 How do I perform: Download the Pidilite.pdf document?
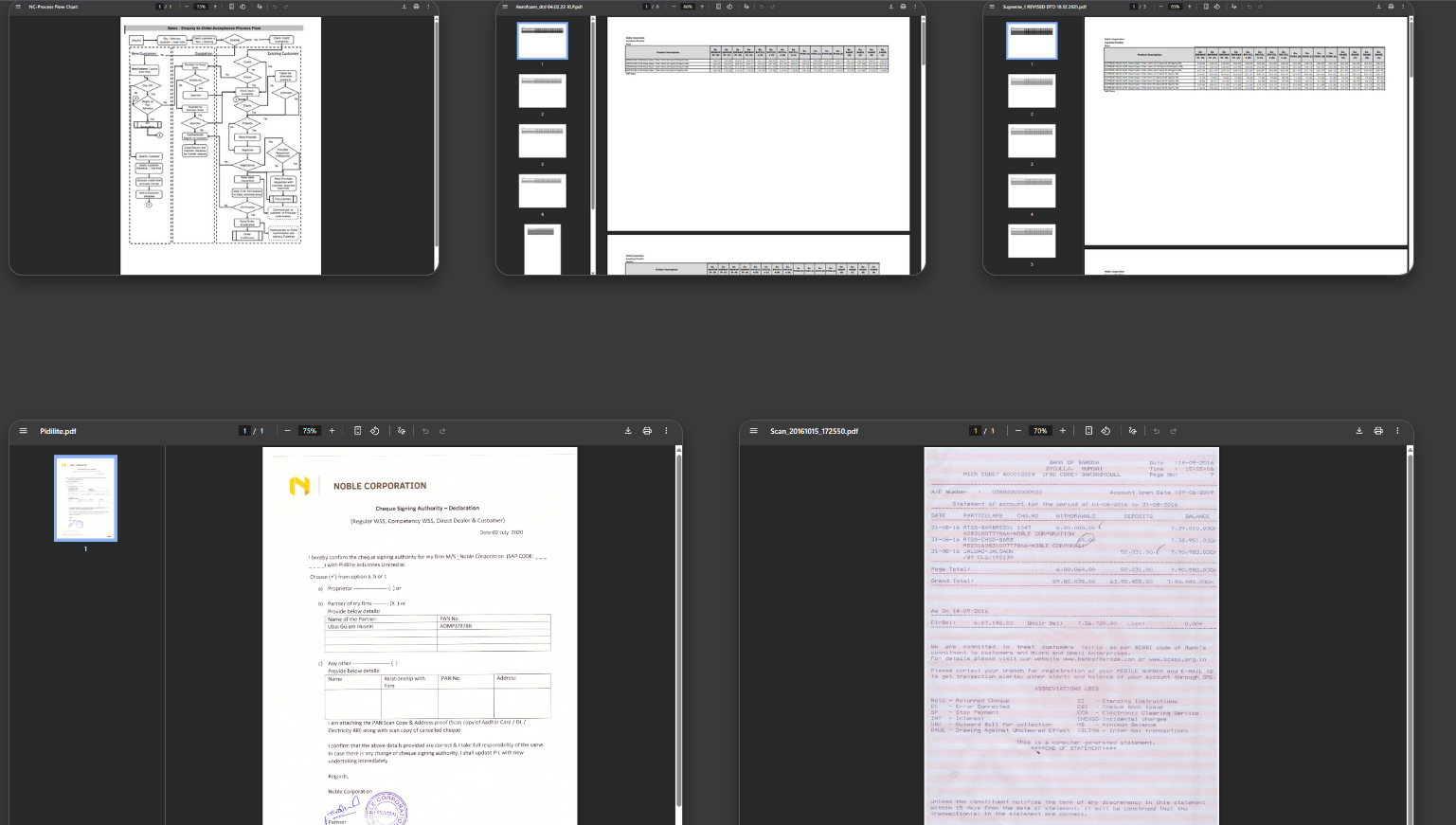pos(627,431)
